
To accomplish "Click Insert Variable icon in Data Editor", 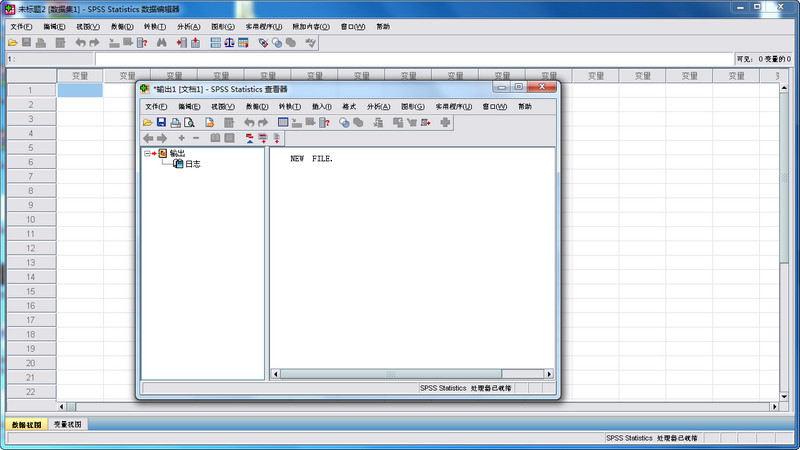I will click(195, 43).
